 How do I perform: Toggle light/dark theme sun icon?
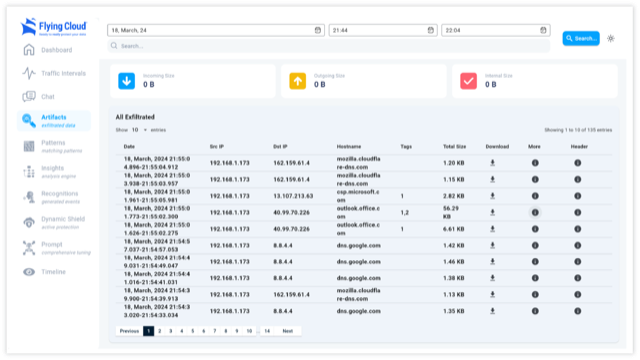(x=611, y=38)
